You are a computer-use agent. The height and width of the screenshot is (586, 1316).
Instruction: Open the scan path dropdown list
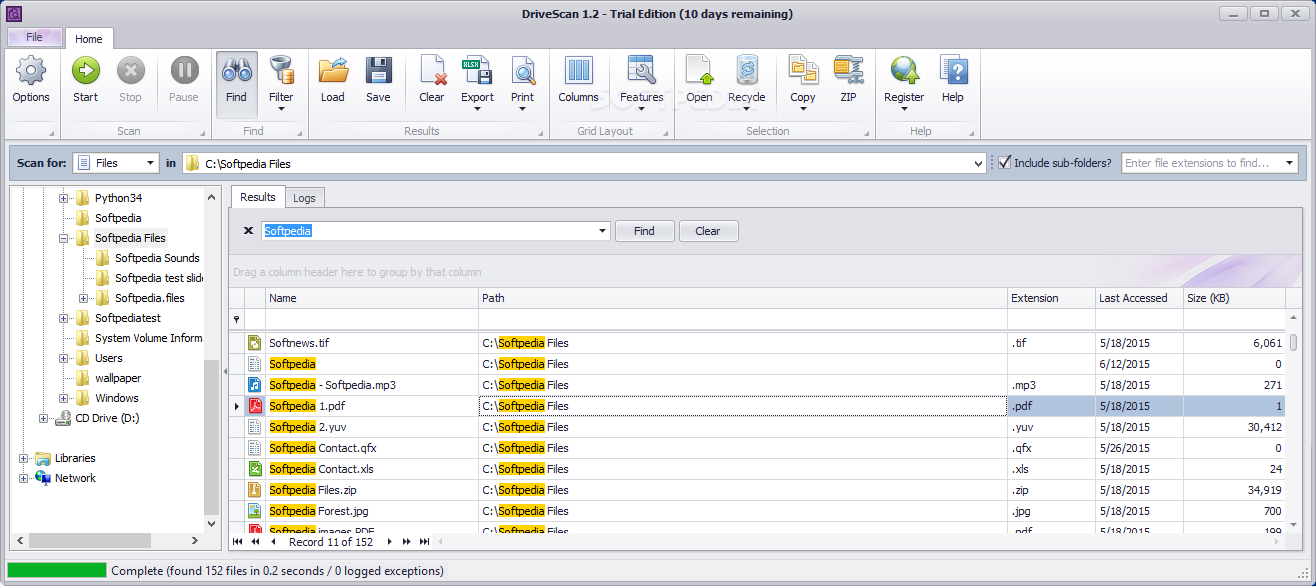(978, 163)
